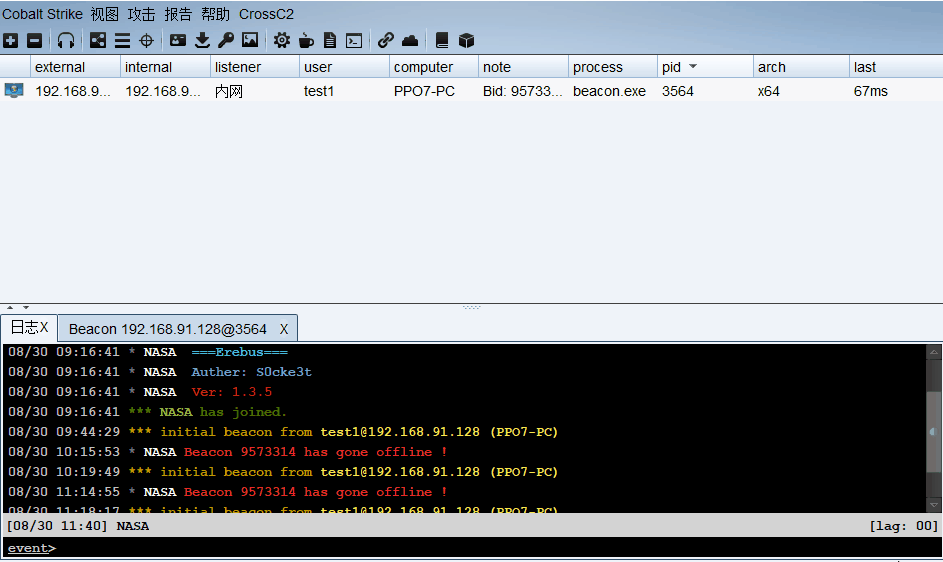
Task: Open downloaded files via download arrow icon
Action: point(202,40)
